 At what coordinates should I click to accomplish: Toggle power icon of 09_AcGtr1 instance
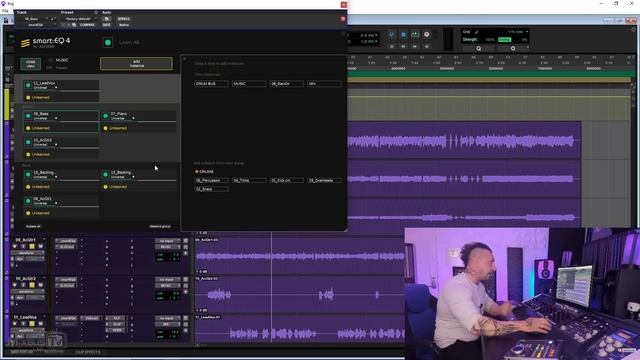click(x=28, y=201)
